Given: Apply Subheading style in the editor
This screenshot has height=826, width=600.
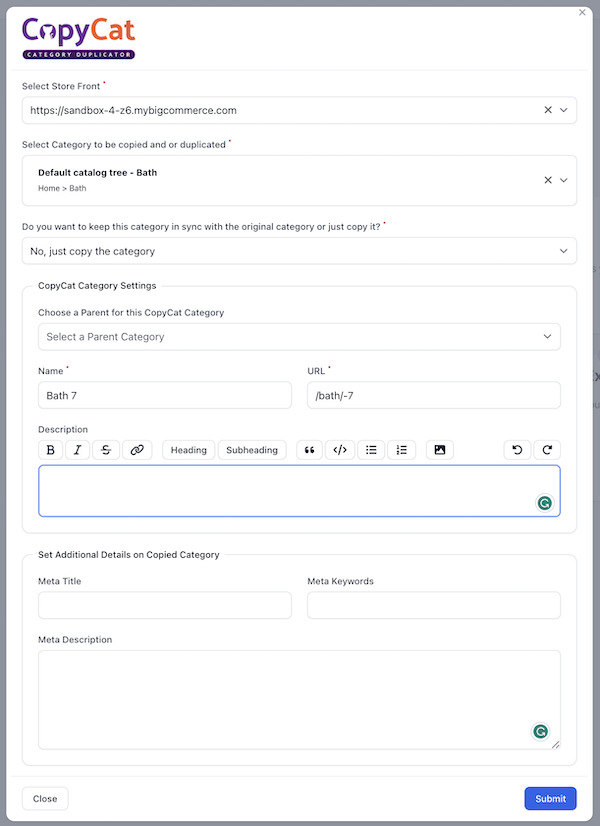Looking at the screenshot, I should point(252,450).
